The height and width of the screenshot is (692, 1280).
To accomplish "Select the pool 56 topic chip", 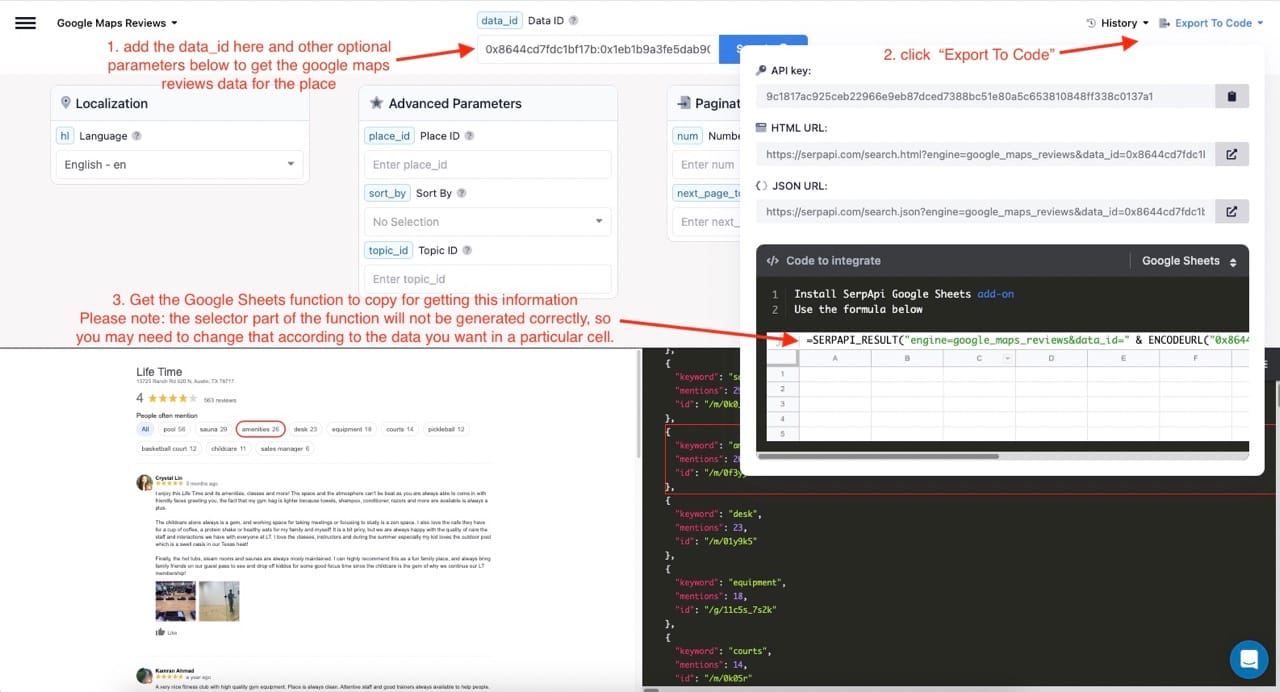I will point(175,429).
